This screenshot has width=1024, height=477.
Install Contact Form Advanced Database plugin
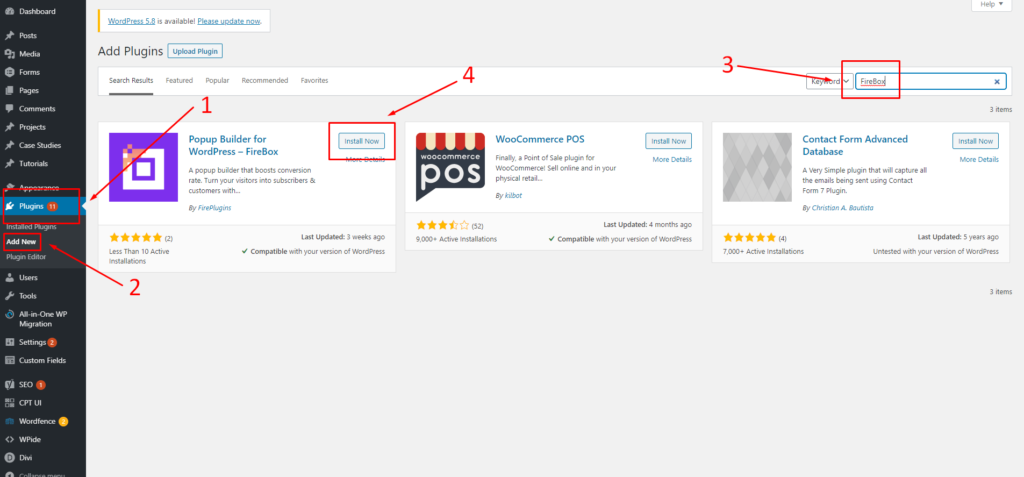point(976,140)
